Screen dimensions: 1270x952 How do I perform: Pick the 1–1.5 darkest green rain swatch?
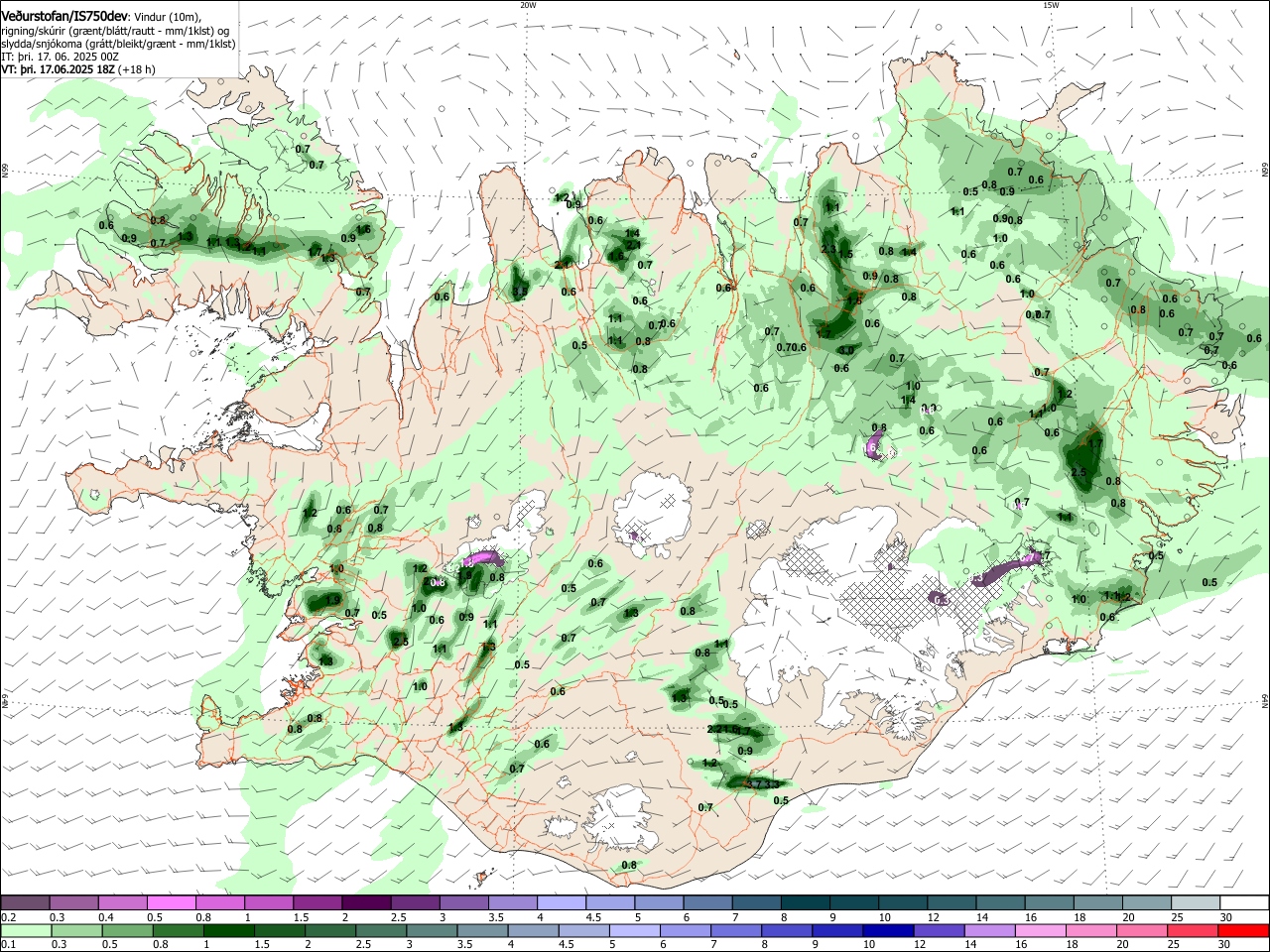(228, 930)
